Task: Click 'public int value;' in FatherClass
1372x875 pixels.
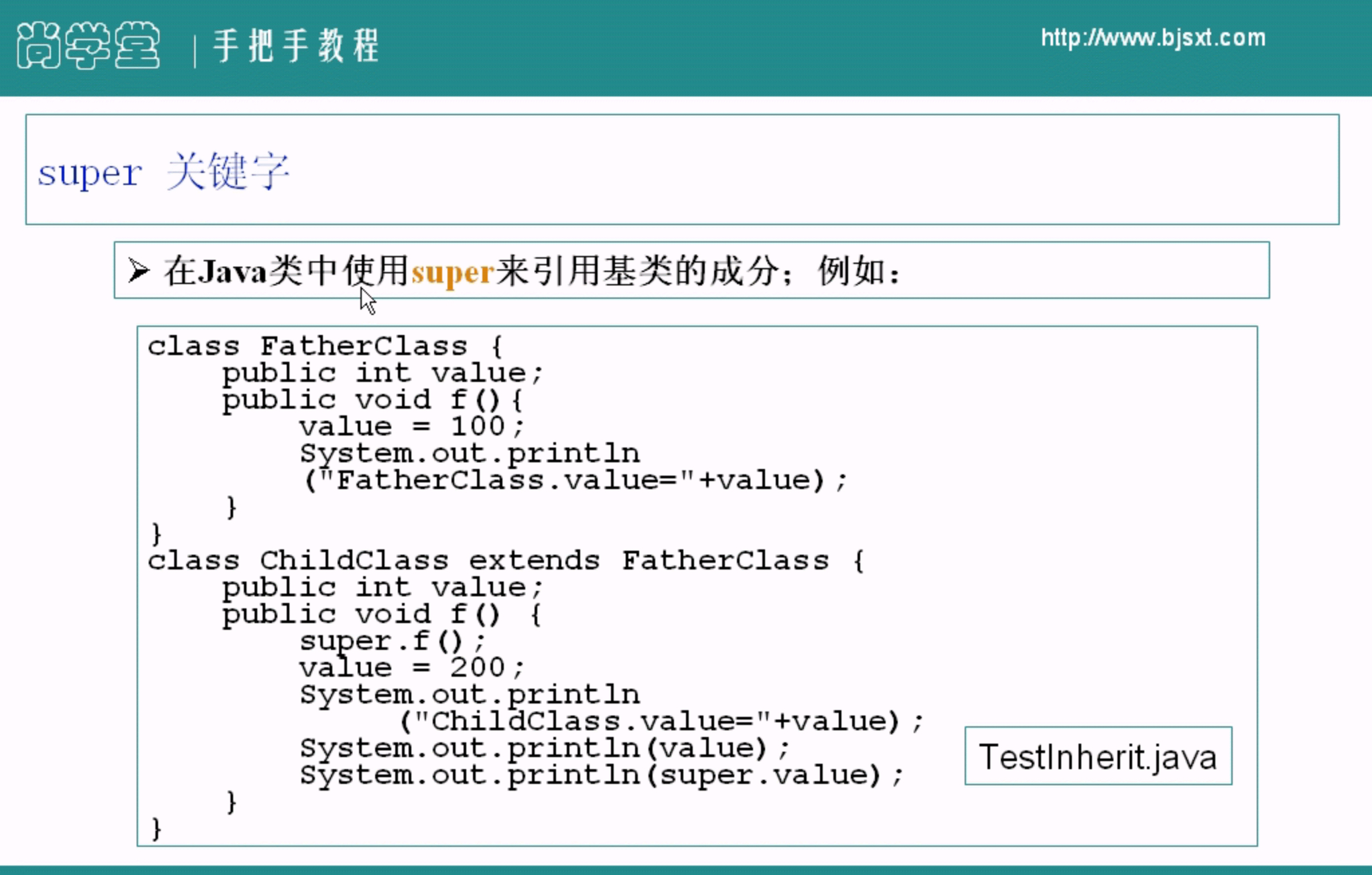Action: (382, 373)
